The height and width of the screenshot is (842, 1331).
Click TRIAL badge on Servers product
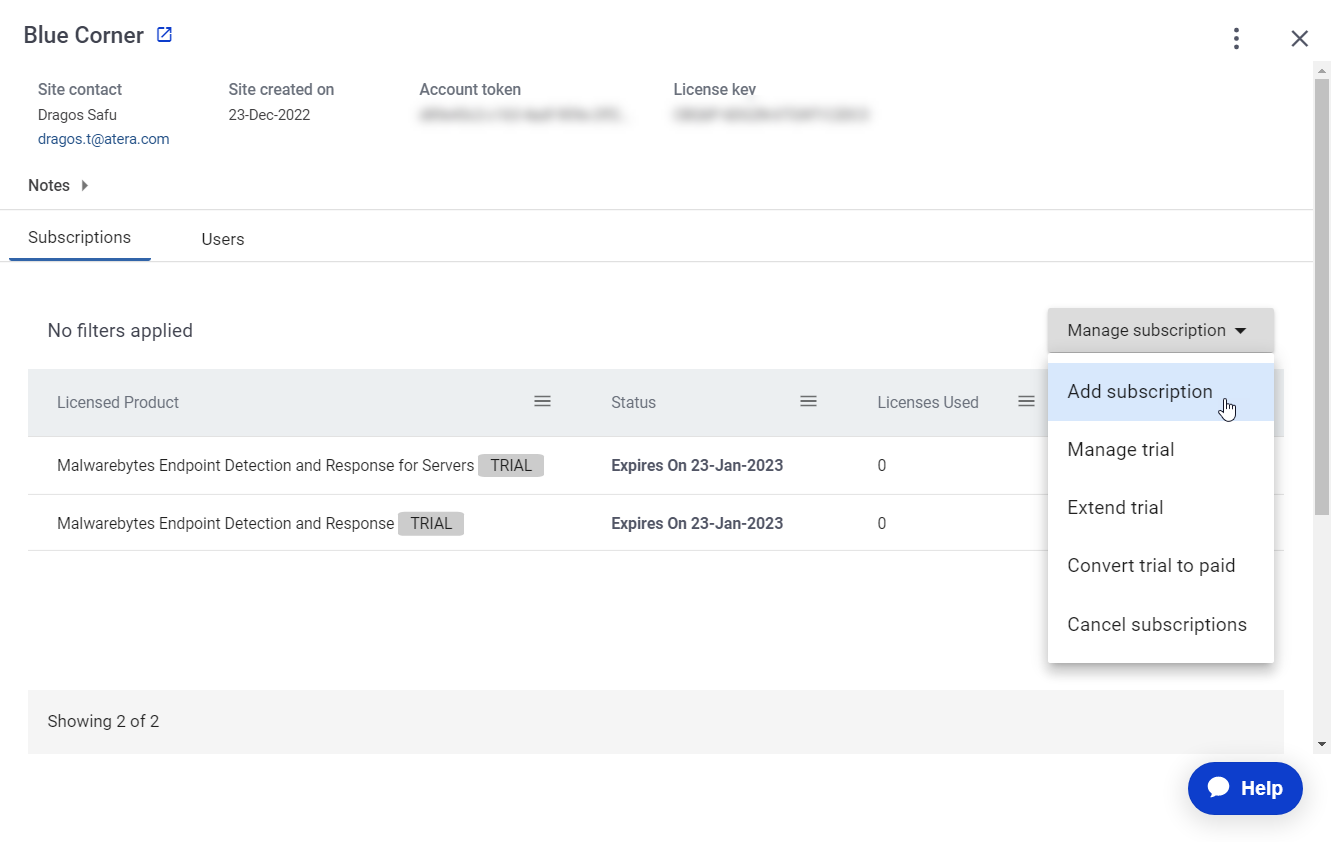coord(511,465)
